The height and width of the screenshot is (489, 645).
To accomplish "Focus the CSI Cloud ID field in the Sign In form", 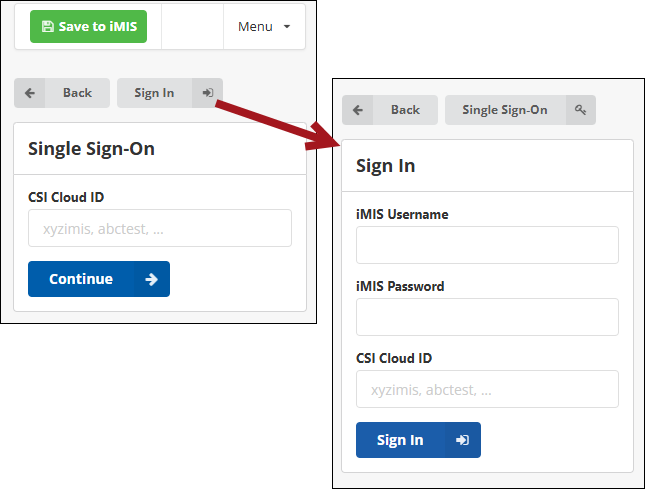I will click(x=487, y=389).
